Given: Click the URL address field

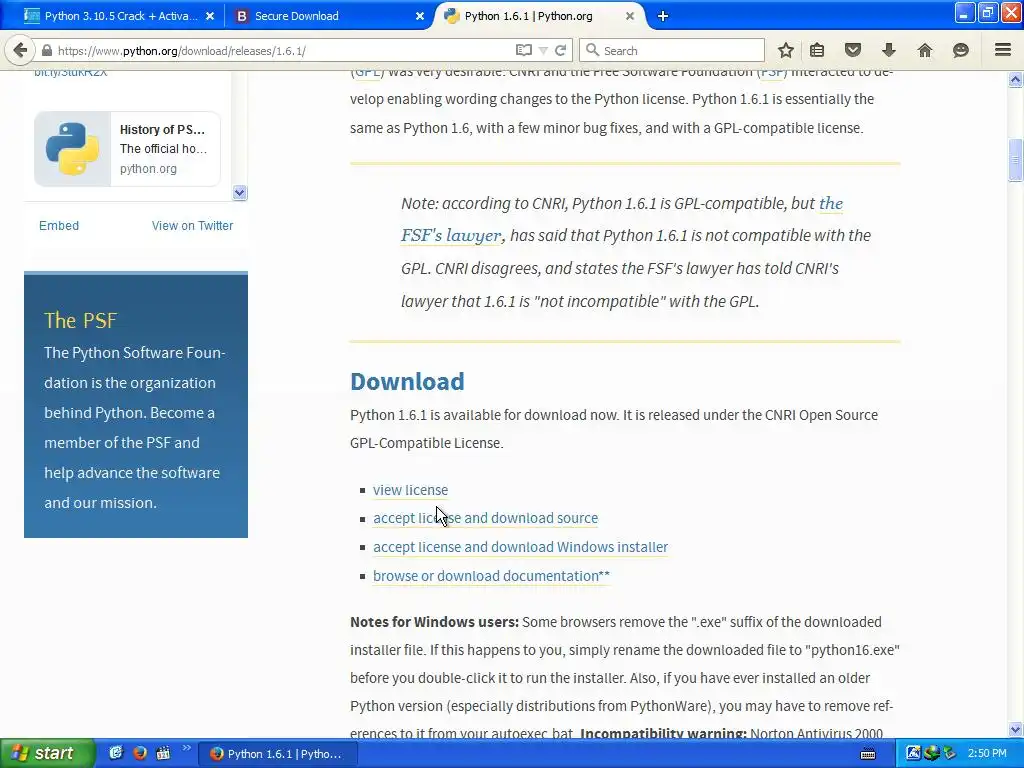Looking at the screenshot, I should point(281,50).
